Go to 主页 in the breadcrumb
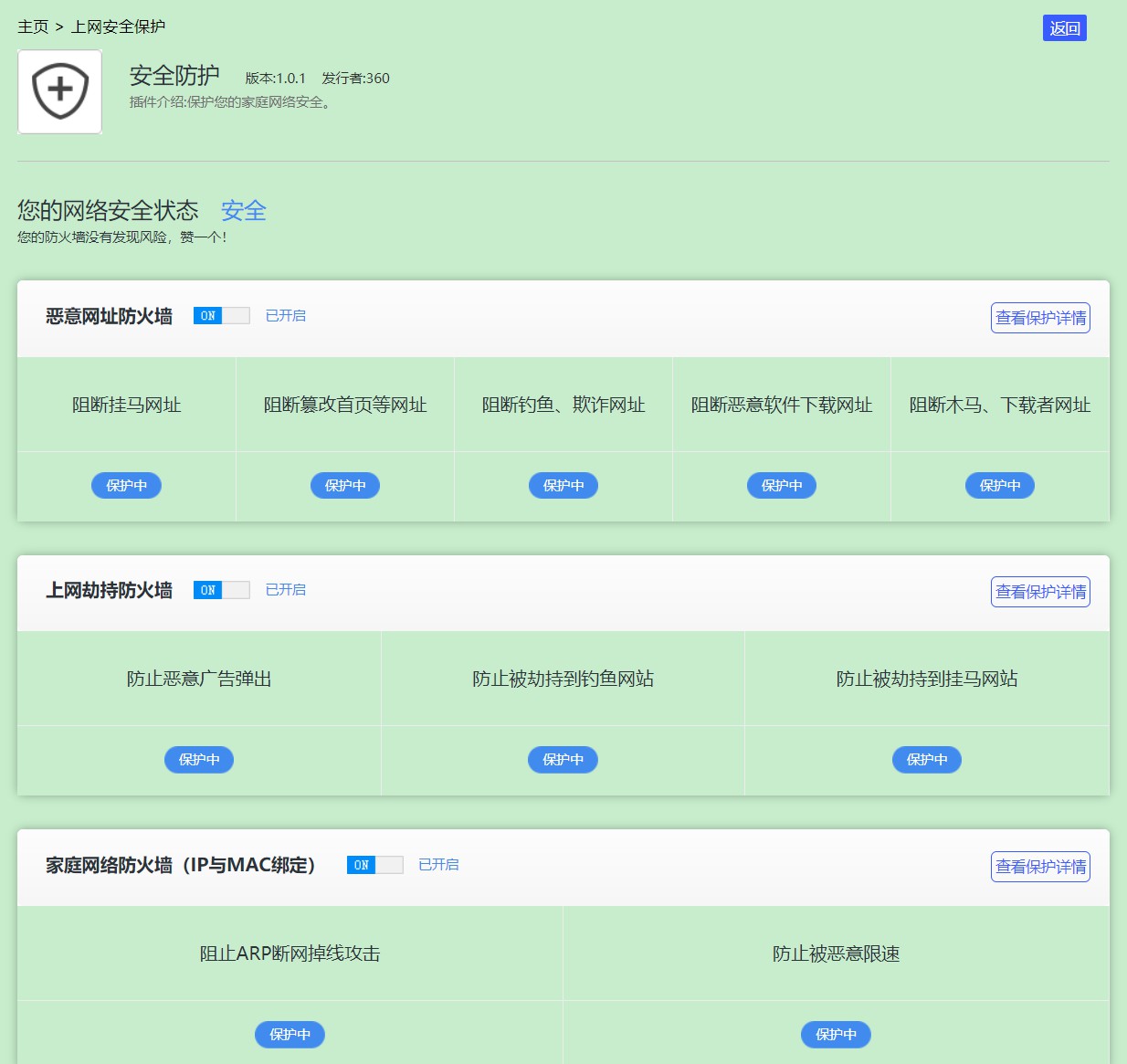The image size is (1127, 1064). tap(33, 26)
